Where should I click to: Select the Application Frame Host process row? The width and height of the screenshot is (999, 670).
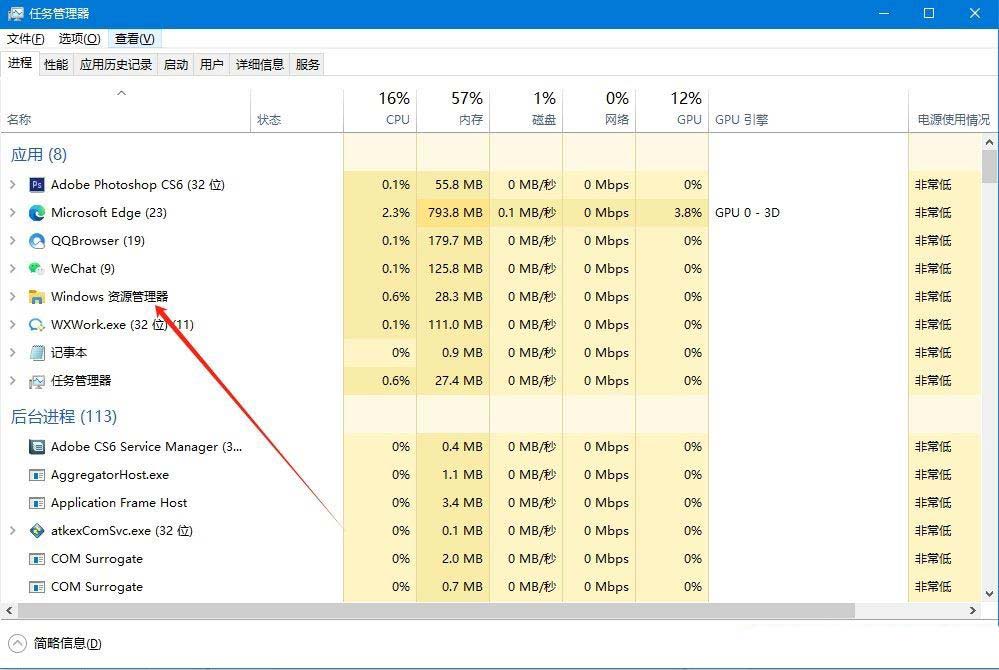pos(119,503)
